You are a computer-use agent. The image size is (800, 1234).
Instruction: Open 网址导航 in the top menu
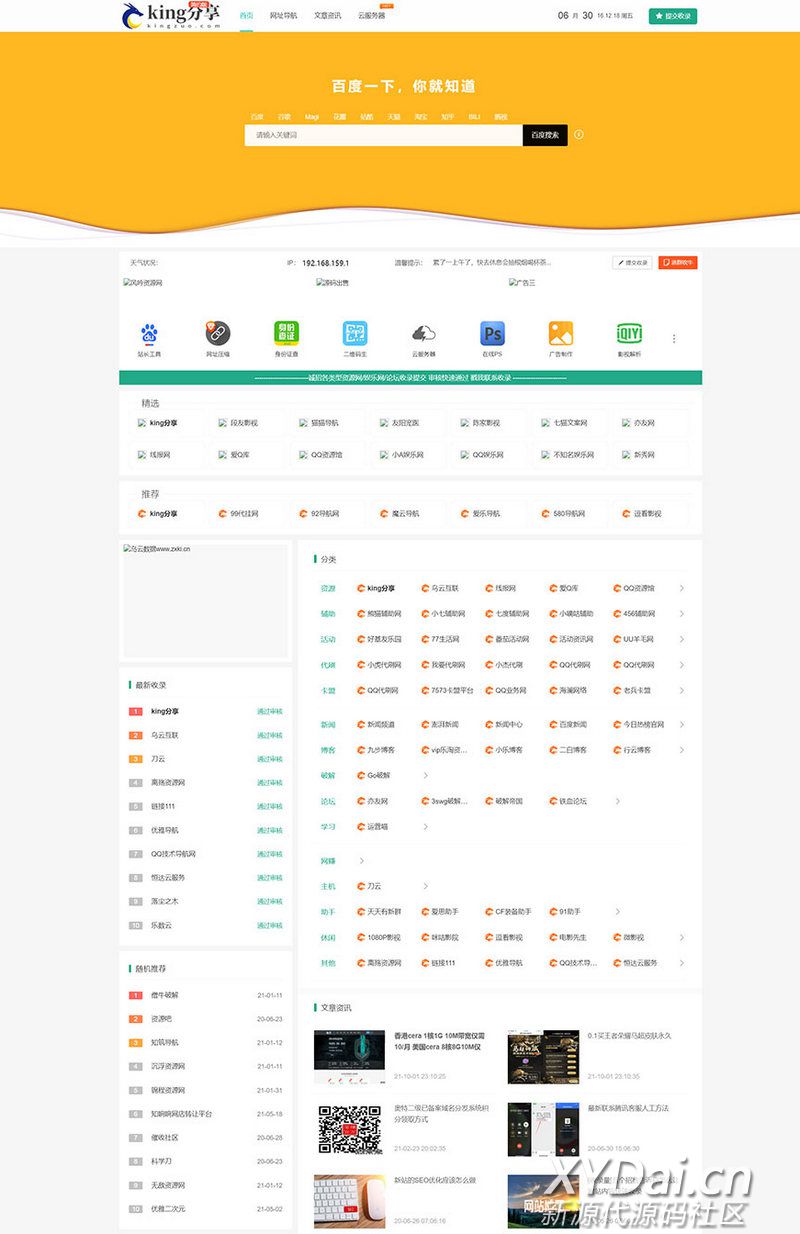pyautogui.click(x=283, y=16)
